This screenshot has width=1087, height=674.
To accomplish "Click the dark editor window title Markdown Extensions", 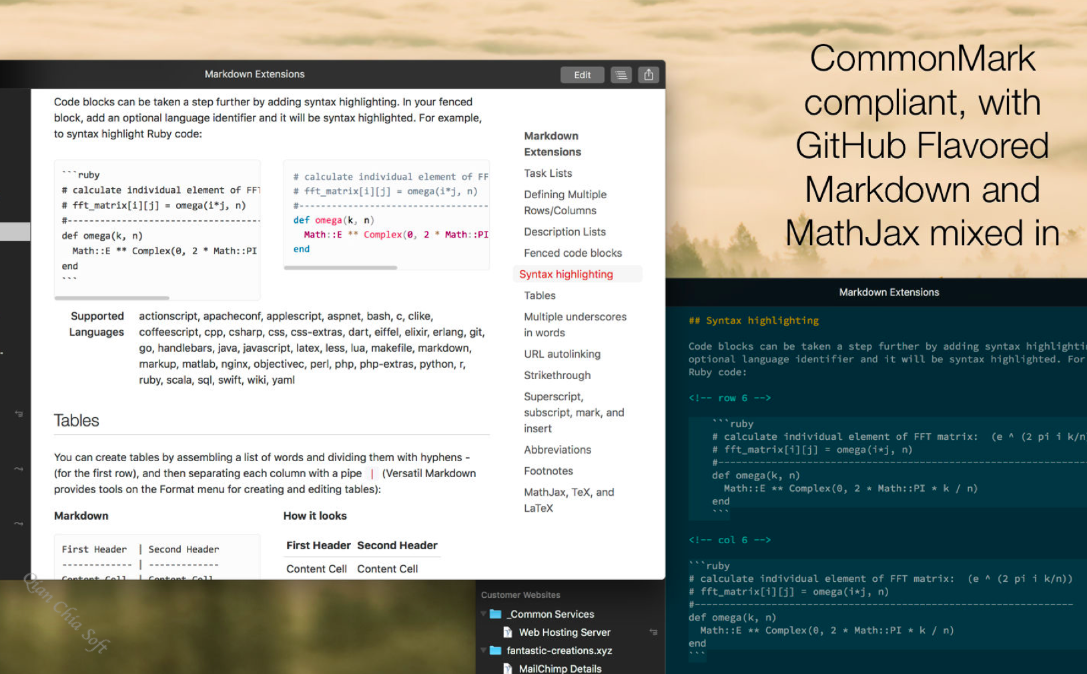I will pos(889,292).
